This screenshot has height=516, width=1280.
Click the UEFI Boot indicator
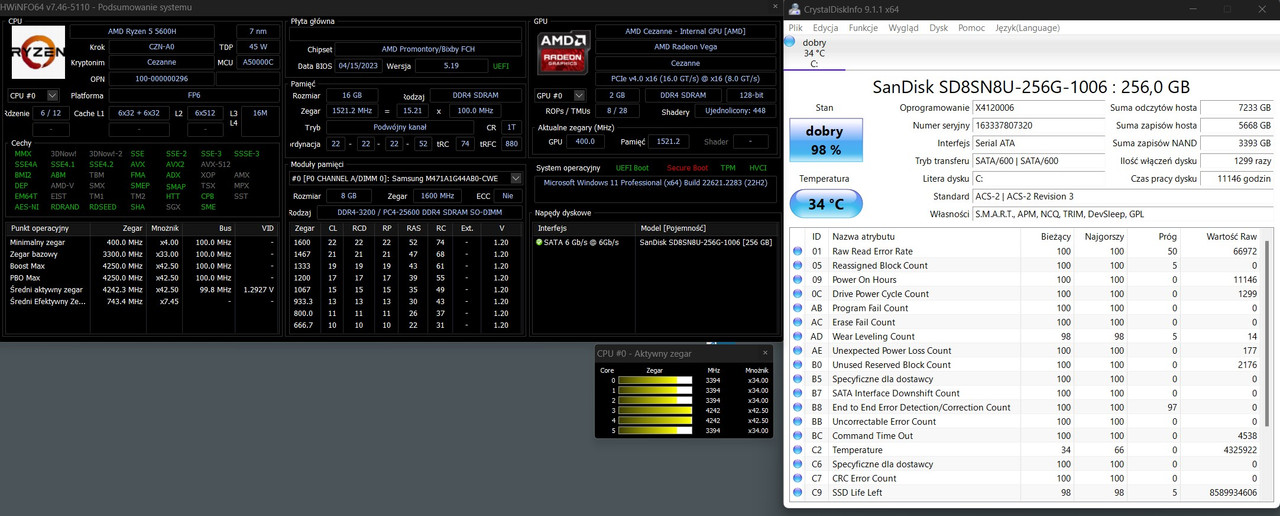tap(632, 168)
